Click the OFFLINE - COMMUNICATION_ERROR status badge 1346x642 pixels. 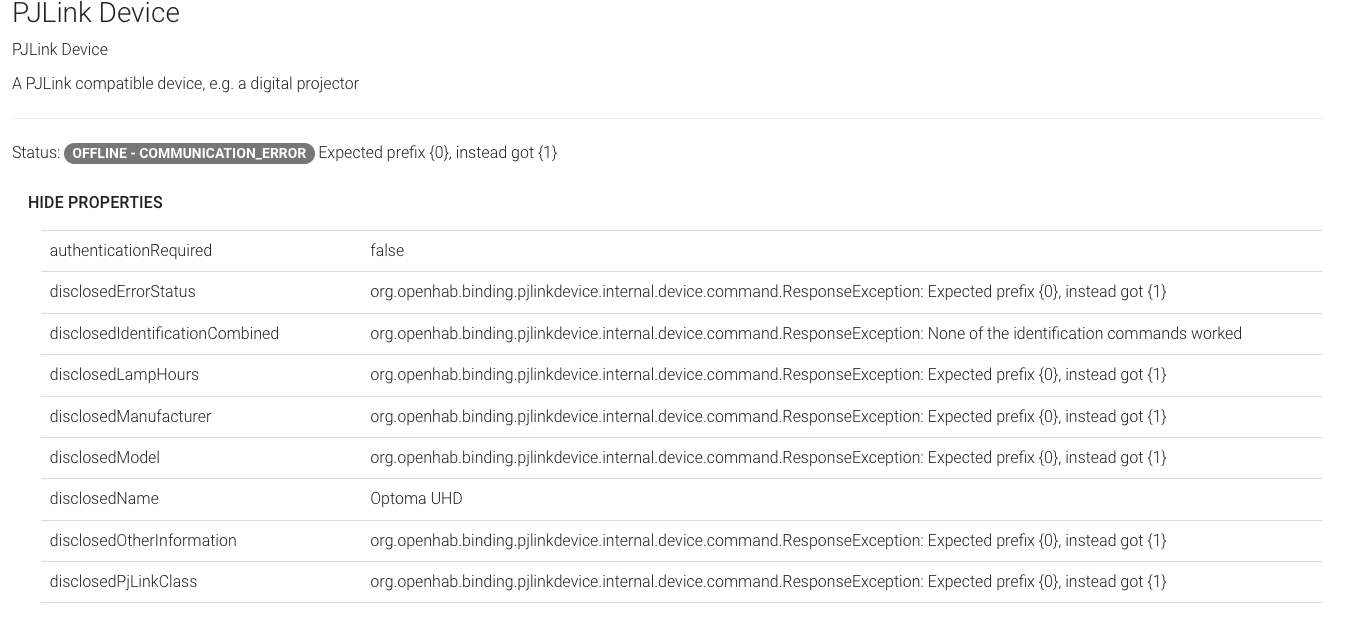[189, 153]
